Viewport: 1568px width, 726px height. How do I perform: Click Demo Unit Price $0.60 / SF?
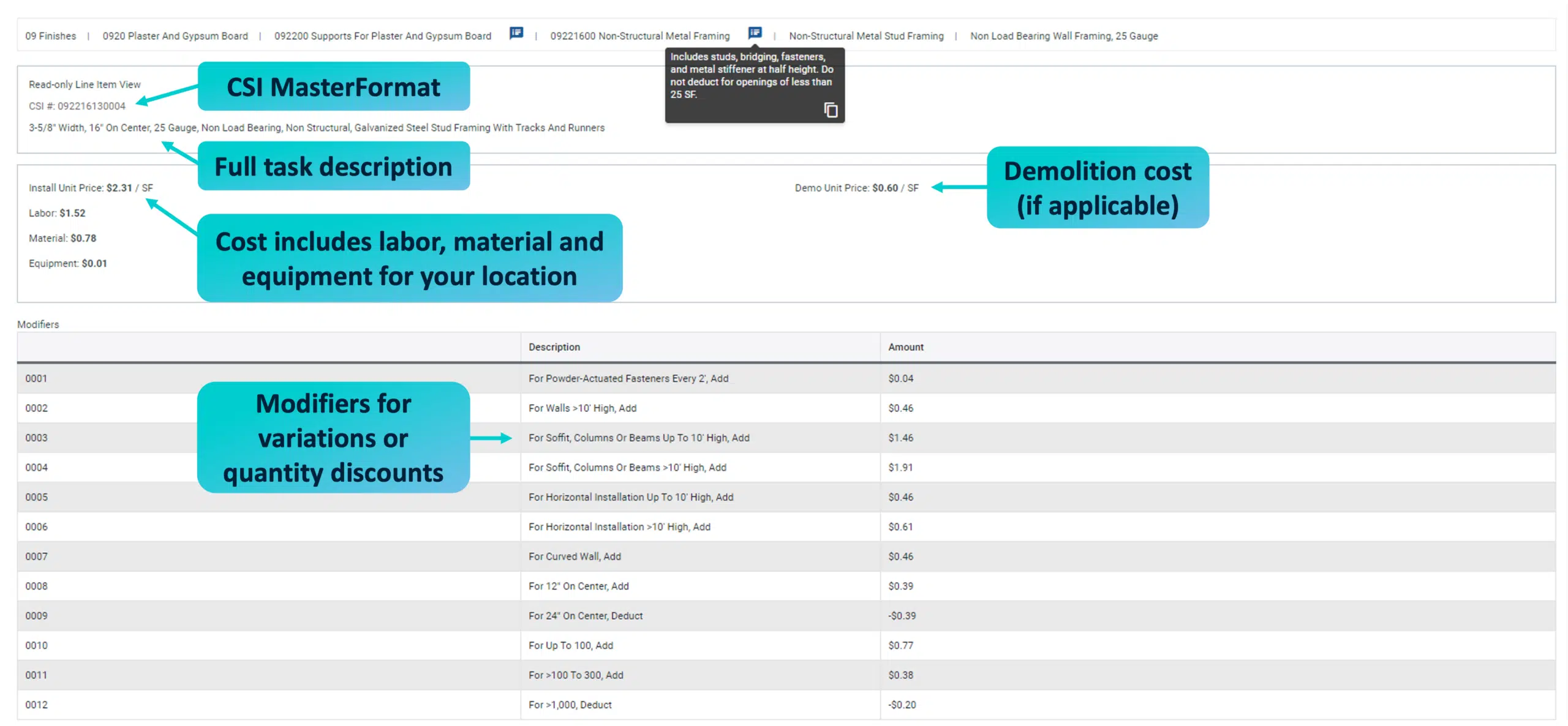pos(857,188)
